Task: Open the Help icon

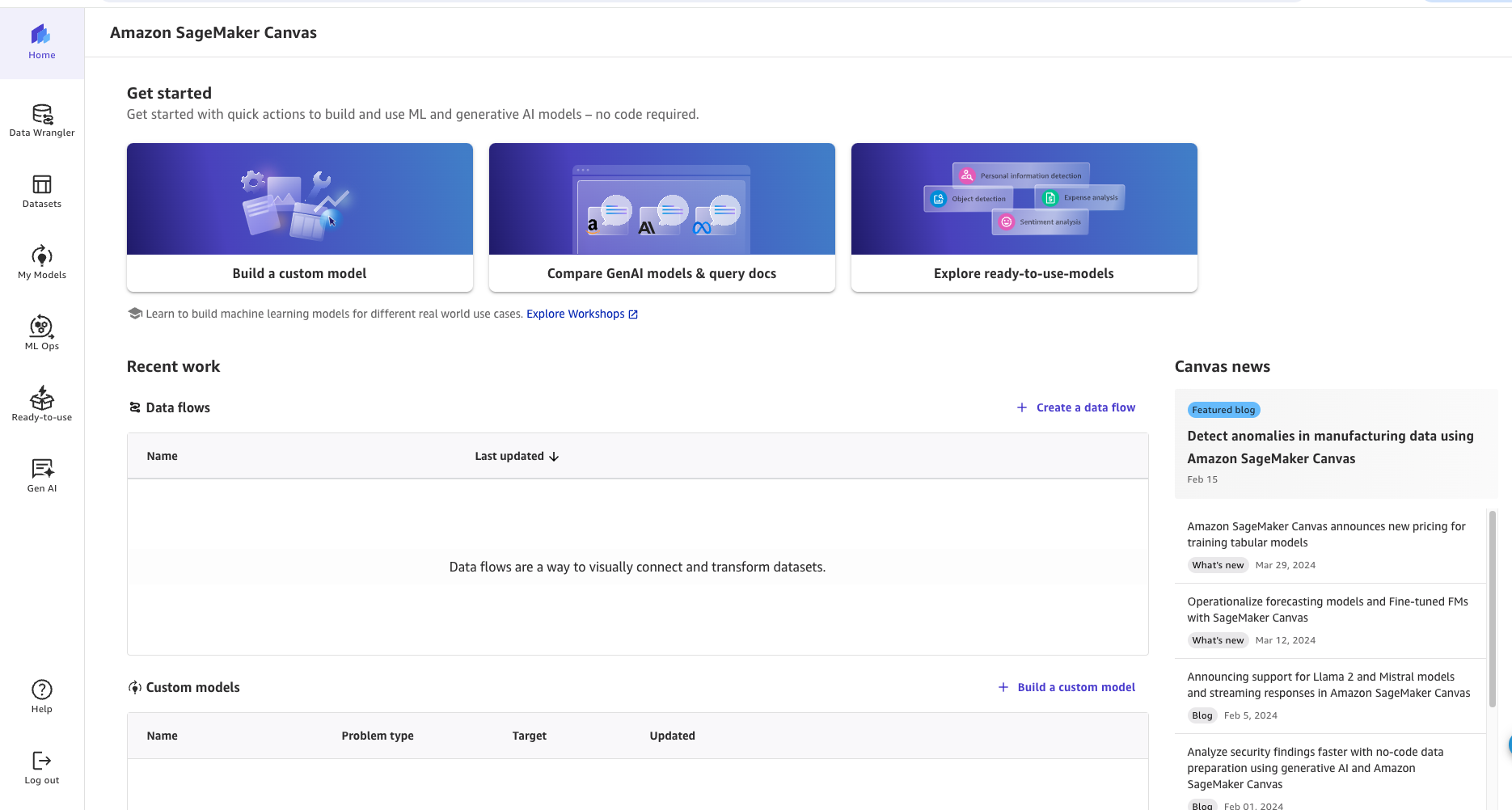Action: tap(42, 697)
